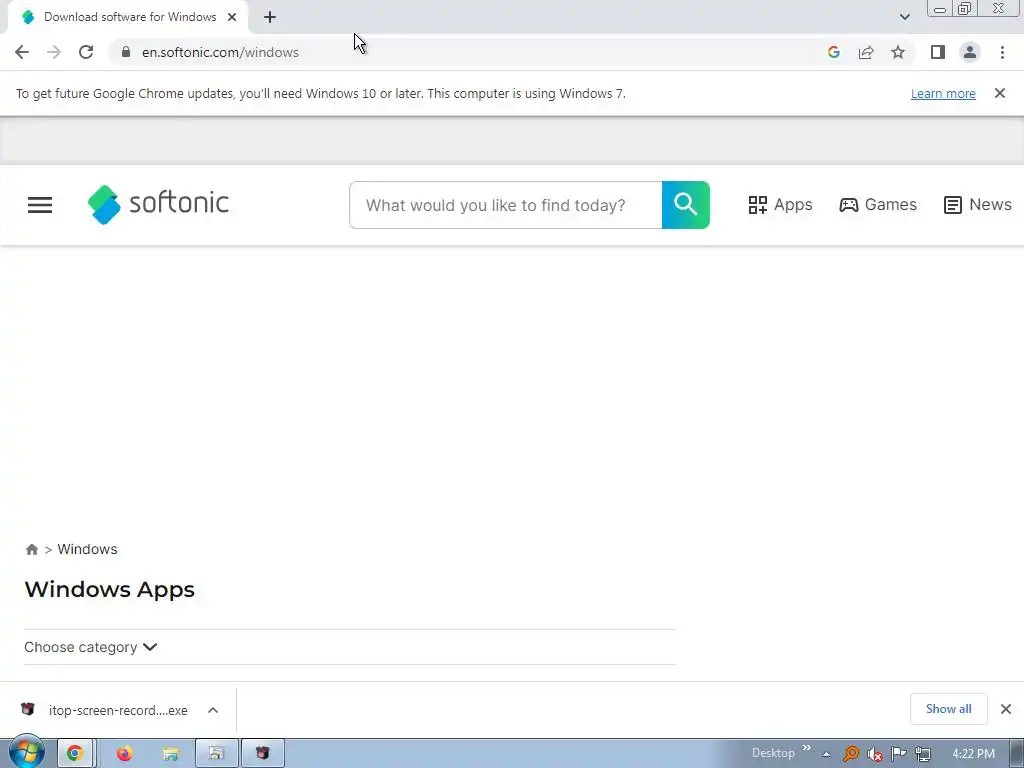The image size is (1024, 768).
Task: Open the Softonic hamburger menu
Action: 40,205
